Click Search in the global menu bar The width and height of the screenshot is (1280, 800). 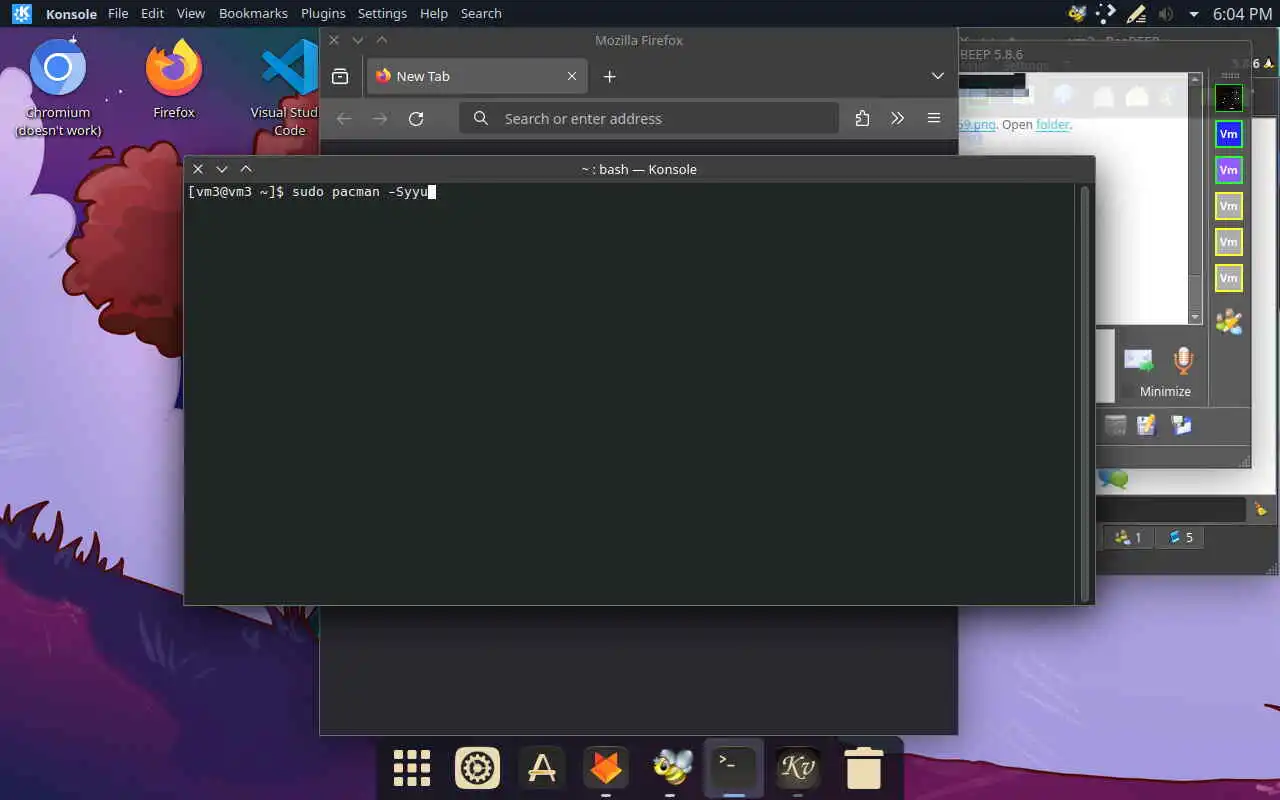click(481, 14)
